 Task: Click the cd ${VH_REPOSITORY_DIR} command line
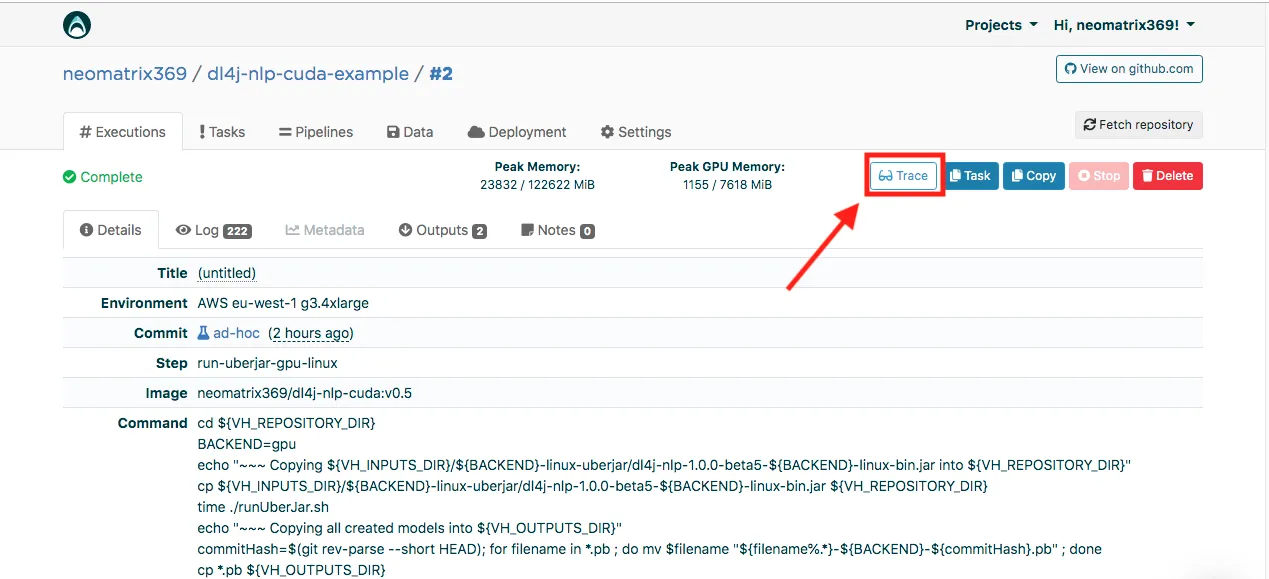[x=287, y=423]
